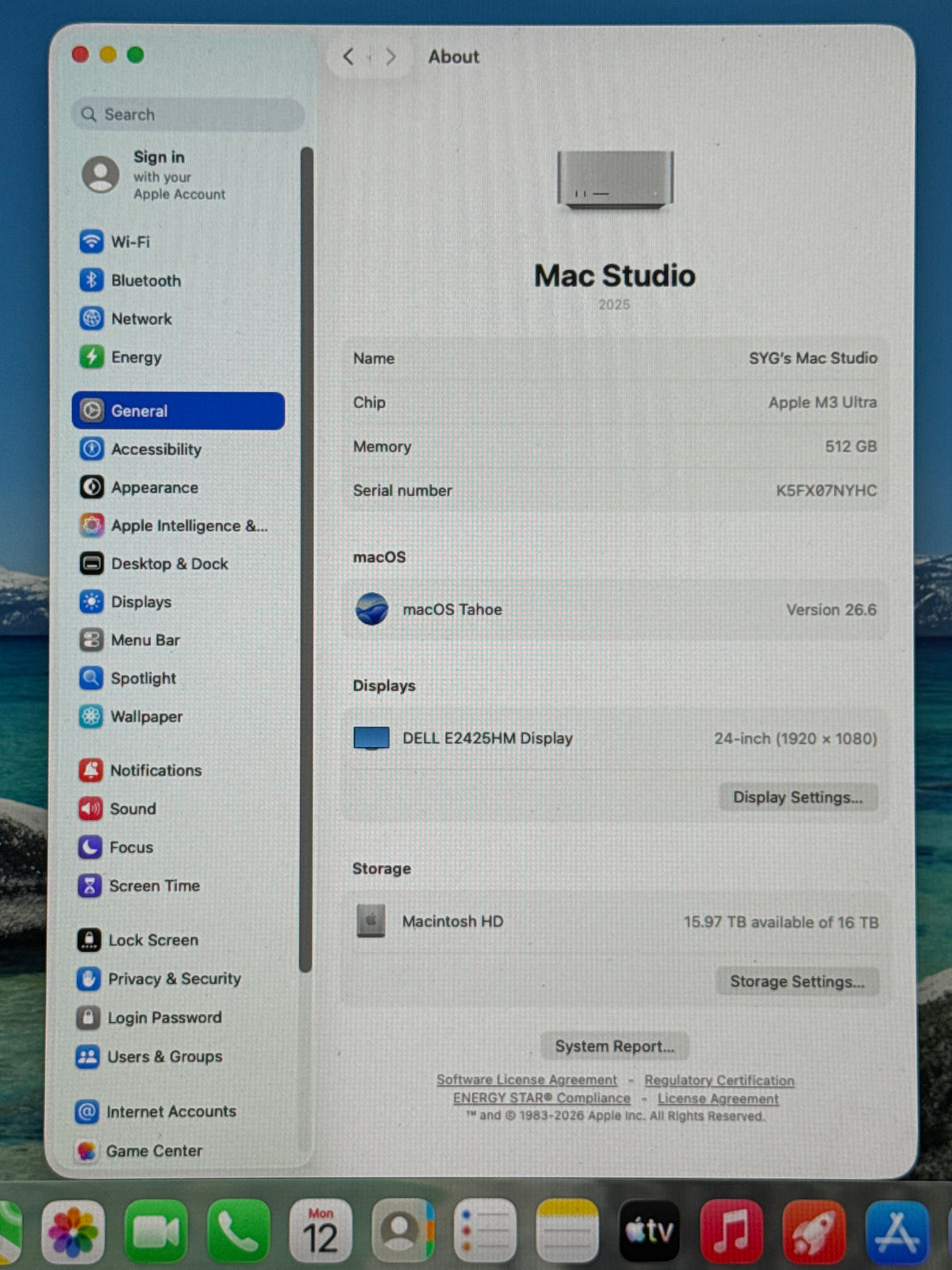Open Desktop & Dock settings
Screen dimensions: 952x1270
click(x=154, y=564)
